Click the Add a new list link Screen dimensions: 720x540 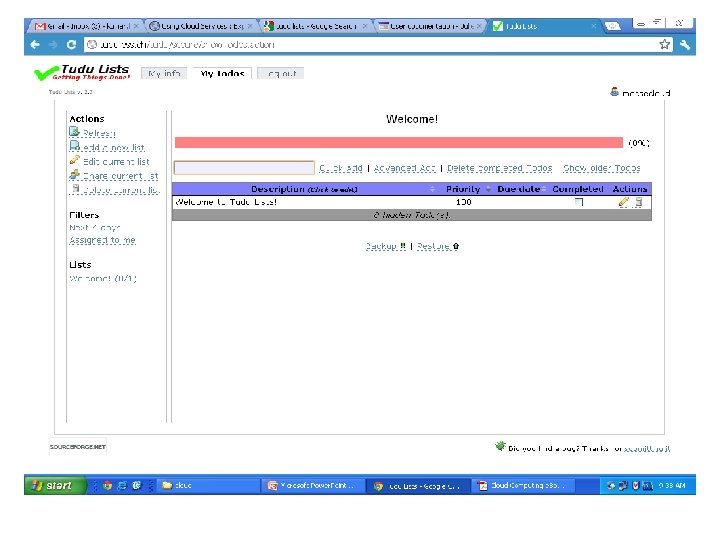pos(114,147)
